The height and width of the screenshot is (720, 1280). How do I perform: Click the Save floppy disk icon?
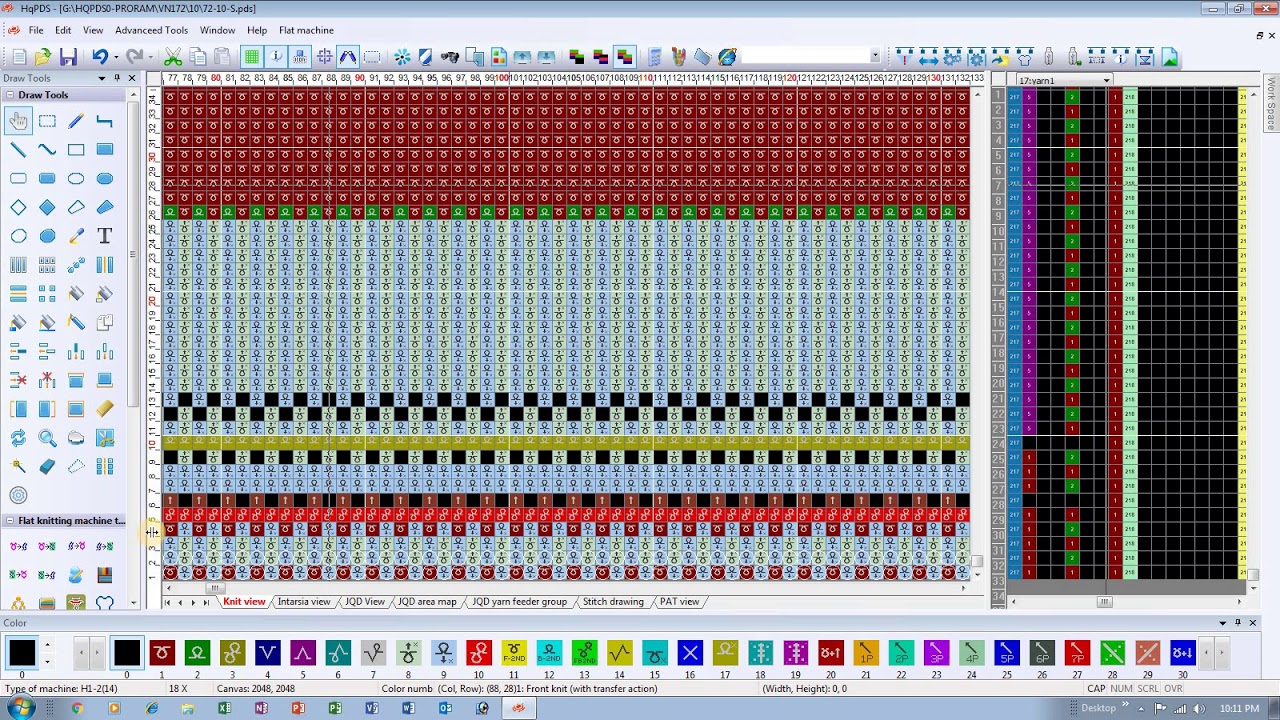68,57
